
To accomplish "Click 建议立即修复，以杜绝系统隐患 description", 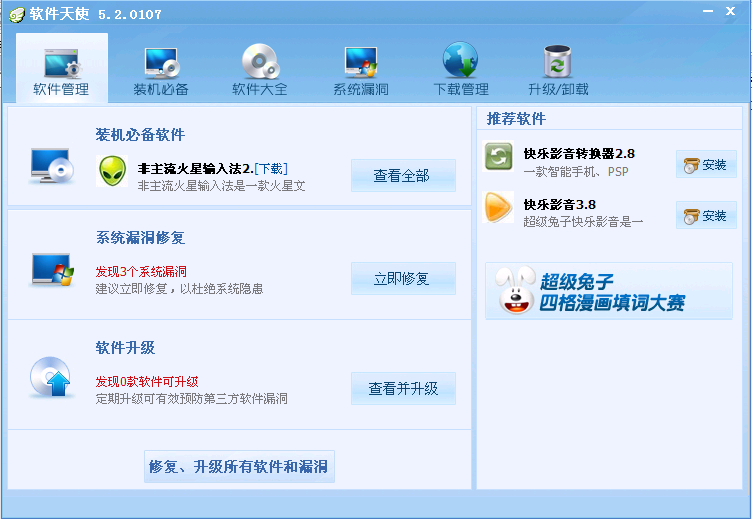I will pyautogui.click(x=179, y=289).
